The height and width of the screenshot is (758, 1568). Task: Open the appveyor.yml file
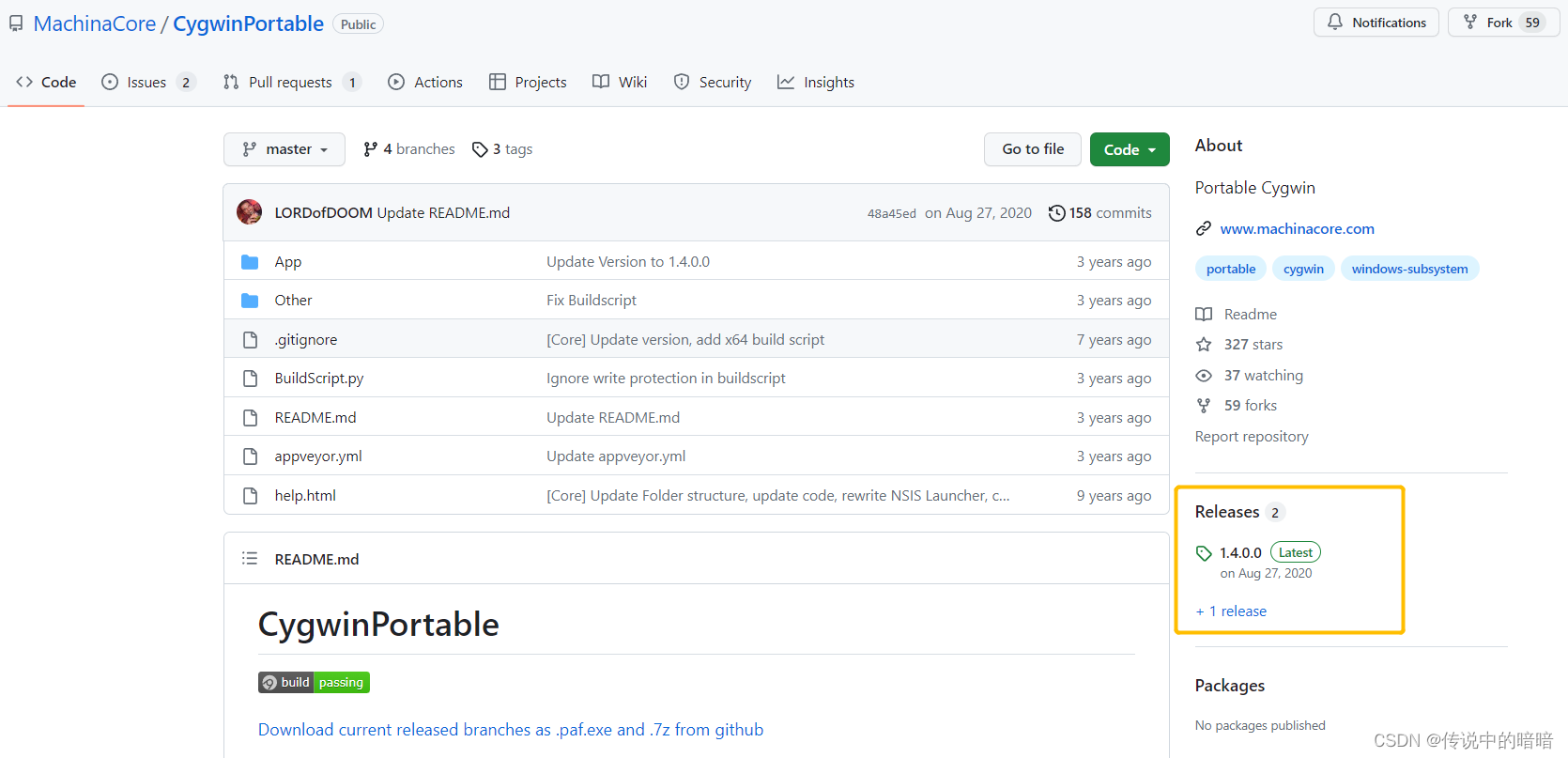(x=318, y=456)
